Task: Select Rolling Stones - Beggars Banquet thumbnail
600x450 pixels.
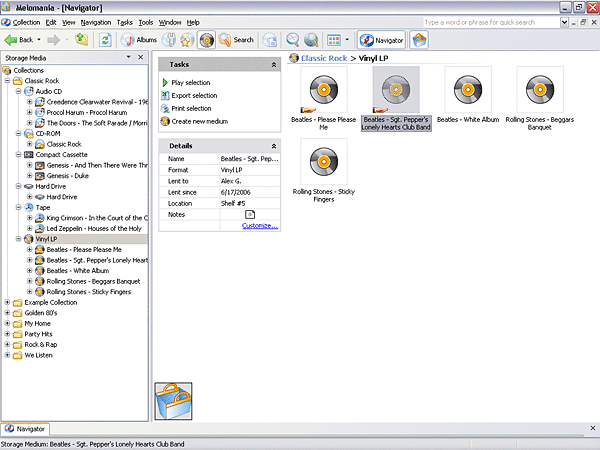Action: [540, 90]
